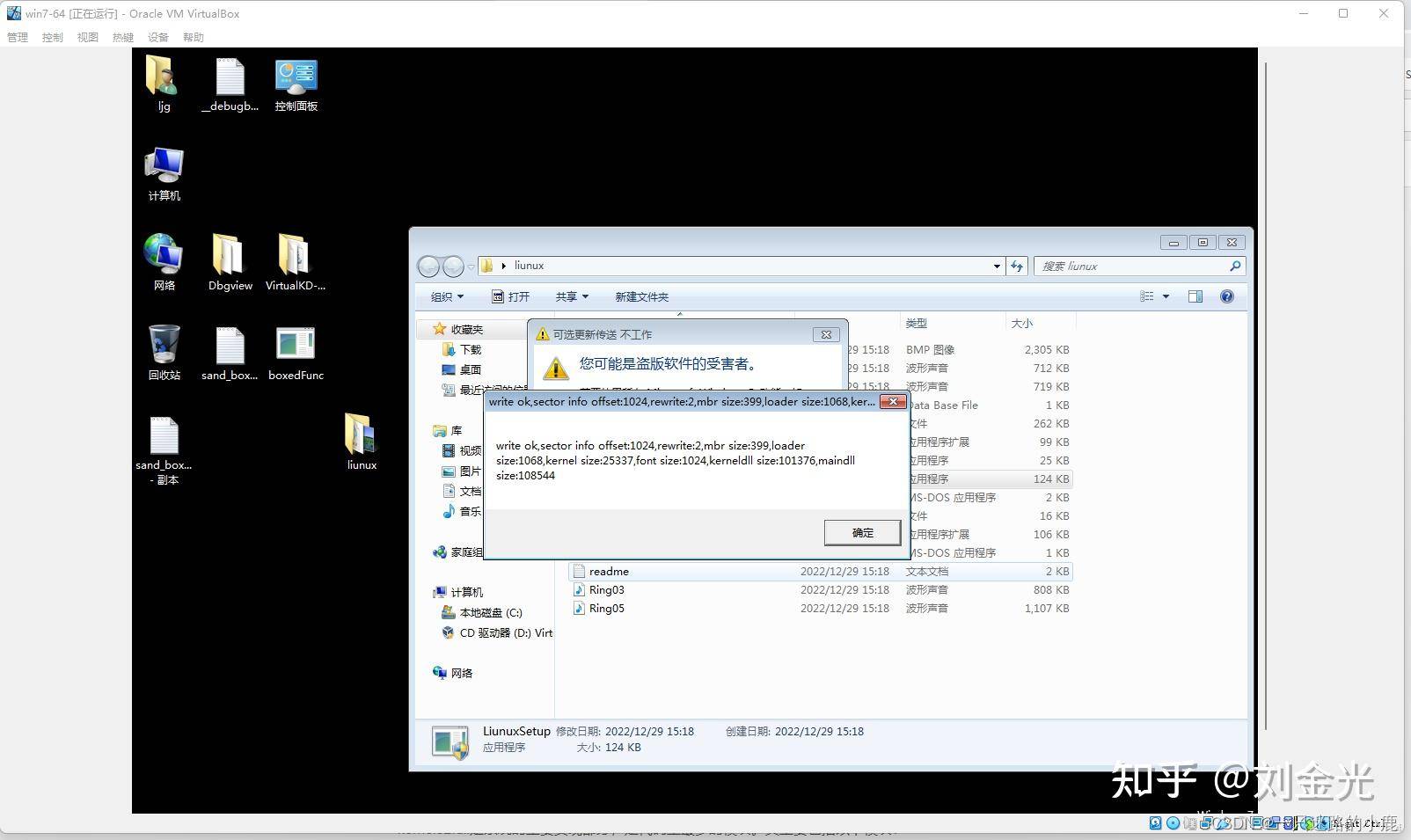Screen dimensions: 1411x840
Task: Open the 视图 VirtualBox menu
Action: tap(88, 37)
